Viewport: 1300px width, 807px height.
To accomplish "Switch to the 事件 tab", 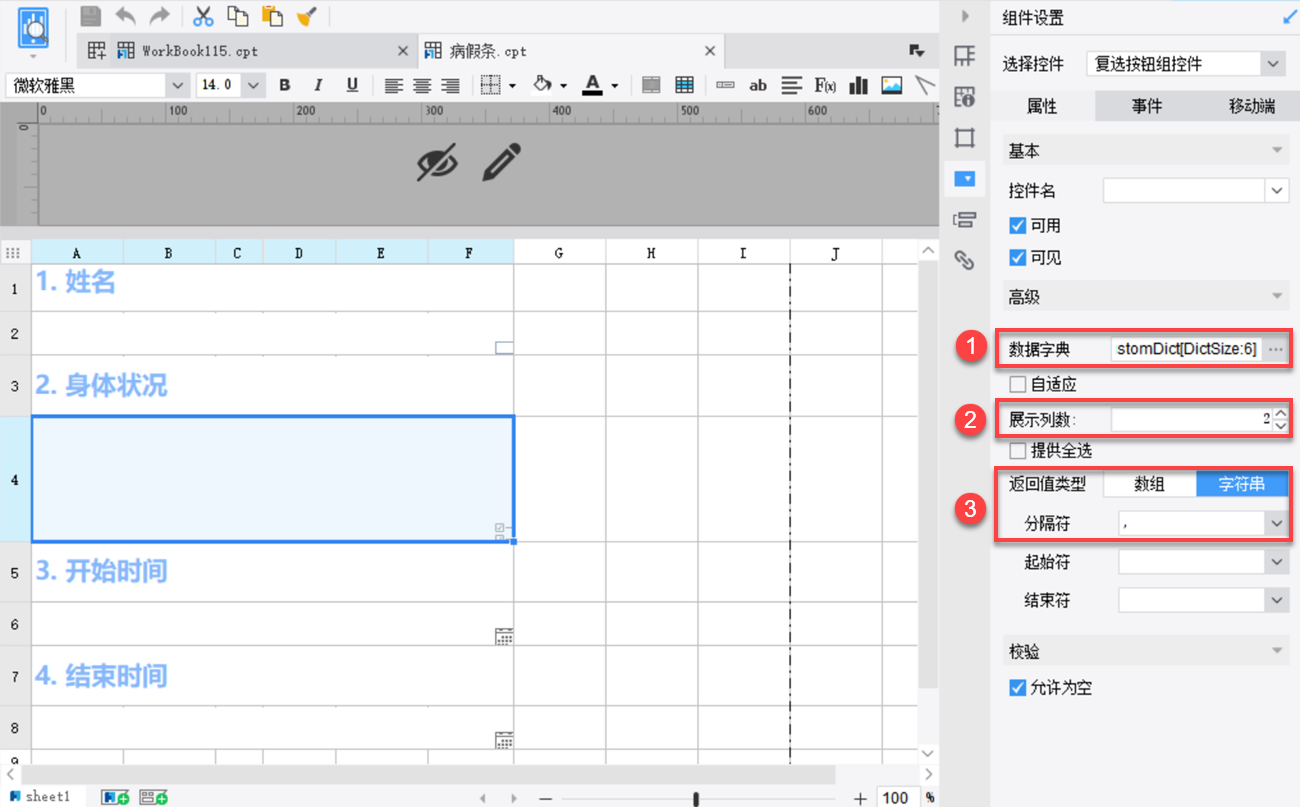I will (x=1147, y=106).
